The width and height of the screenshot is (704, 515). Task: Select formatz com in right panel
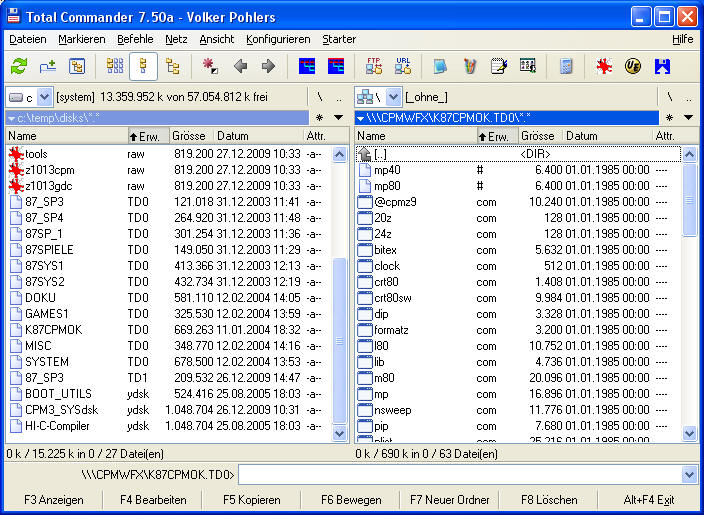pyautogui.click(x=519, y=330)
